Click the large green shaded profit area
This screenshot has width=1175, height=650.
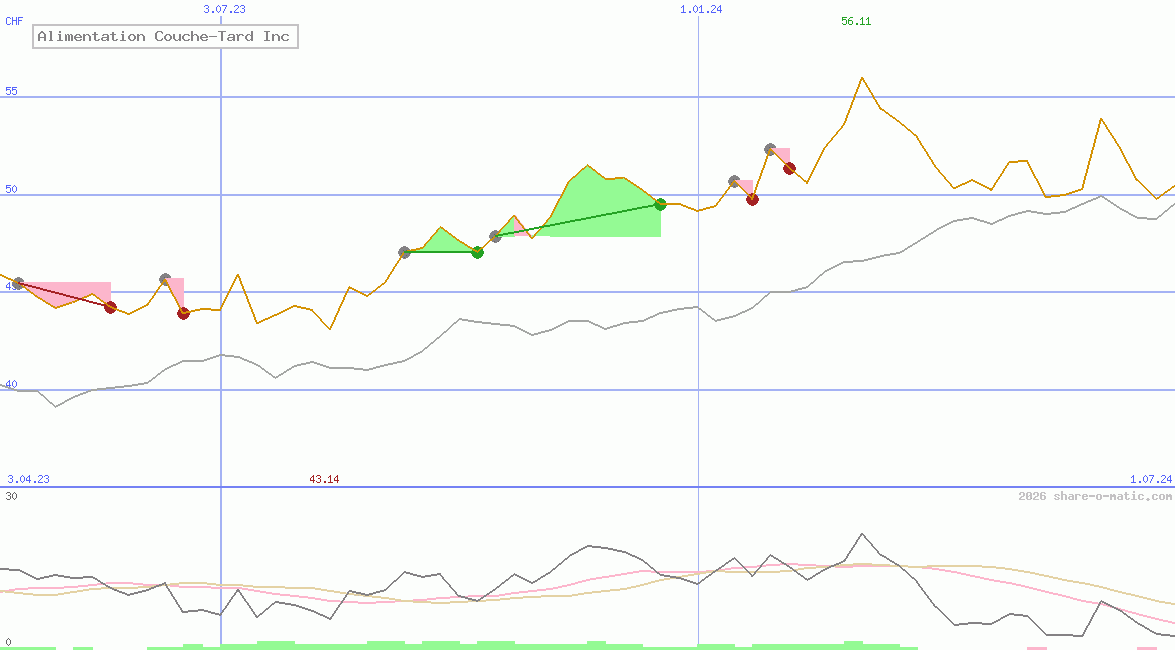click(600, 210)
